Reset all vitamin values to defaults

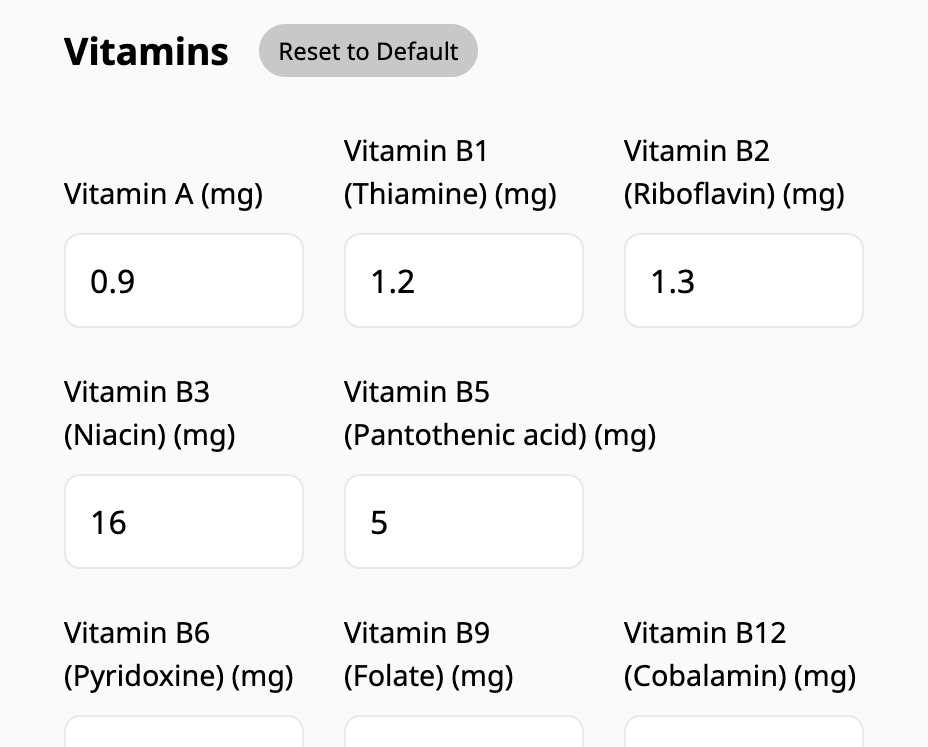368,50
